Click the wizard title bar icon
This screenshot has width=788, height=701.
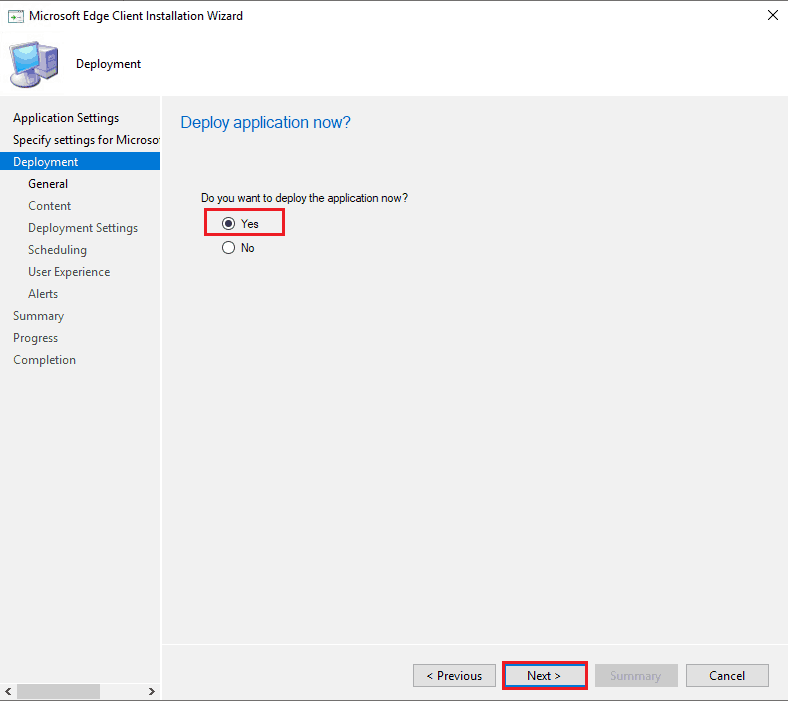(16, 16)
